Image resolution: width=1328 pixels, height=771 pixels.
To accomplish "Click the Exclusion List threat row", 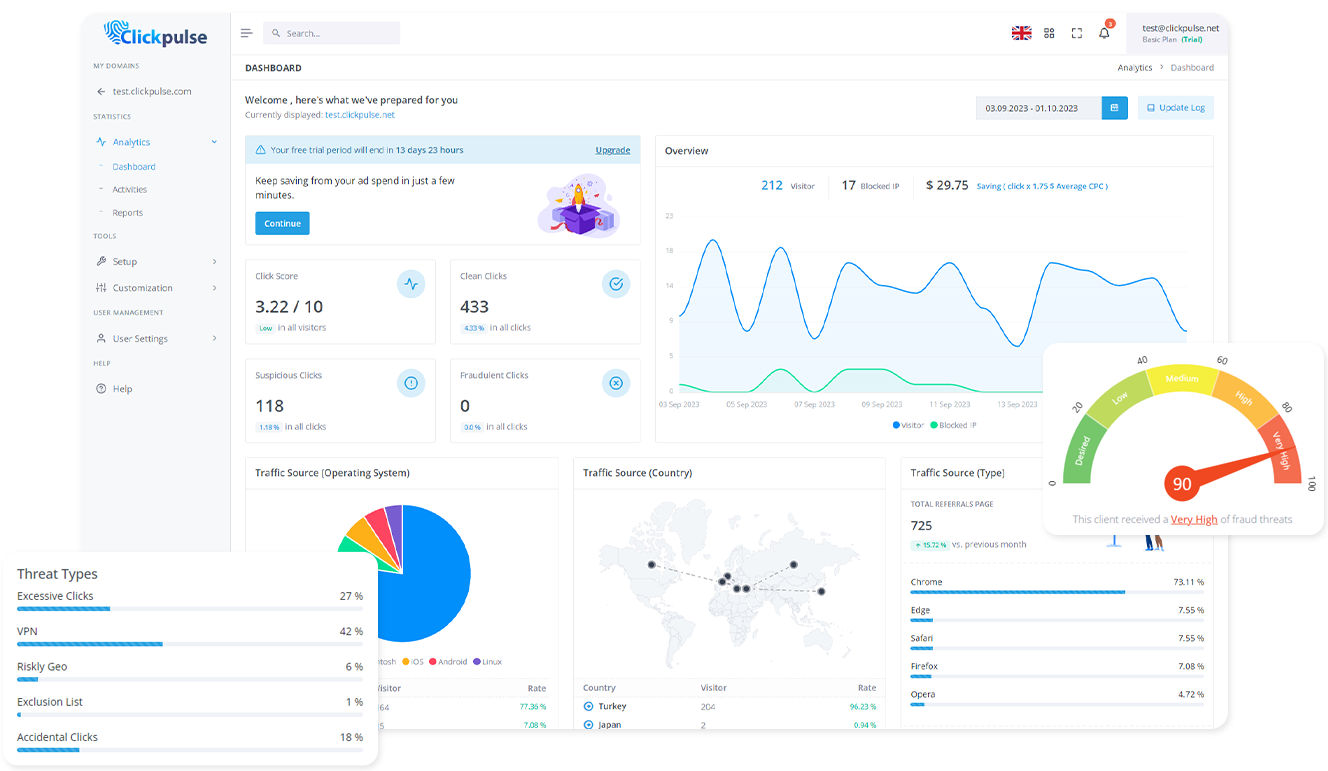I will (x=190, y=707).
